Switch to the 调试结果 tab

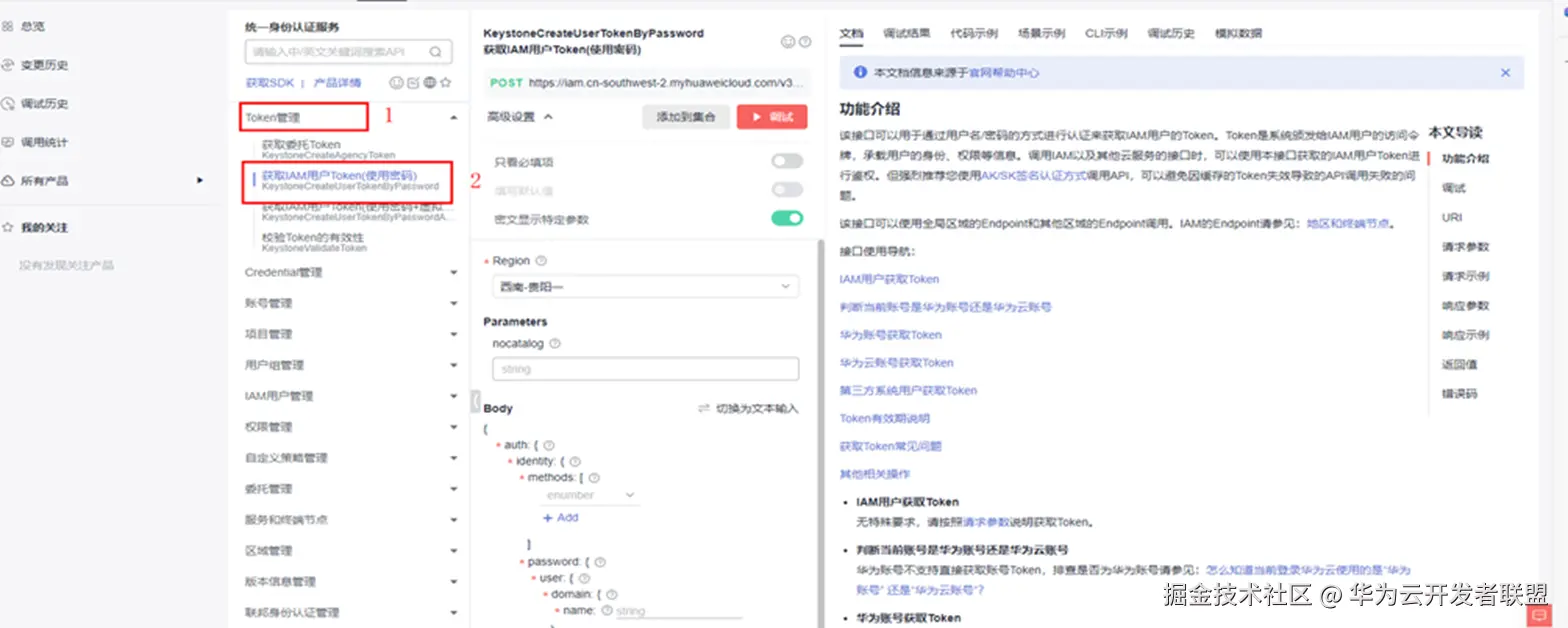[x=907, y=33]
